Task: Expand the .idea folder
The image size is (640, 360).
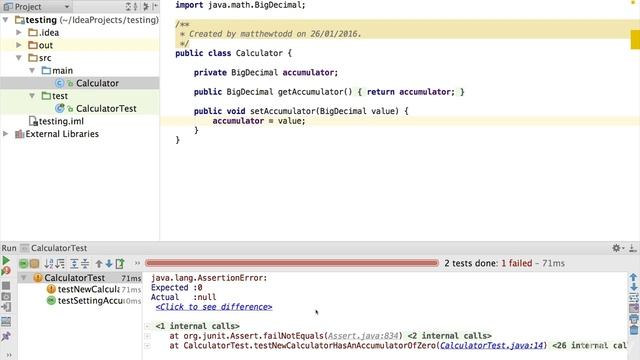Action: click(19, 32)
